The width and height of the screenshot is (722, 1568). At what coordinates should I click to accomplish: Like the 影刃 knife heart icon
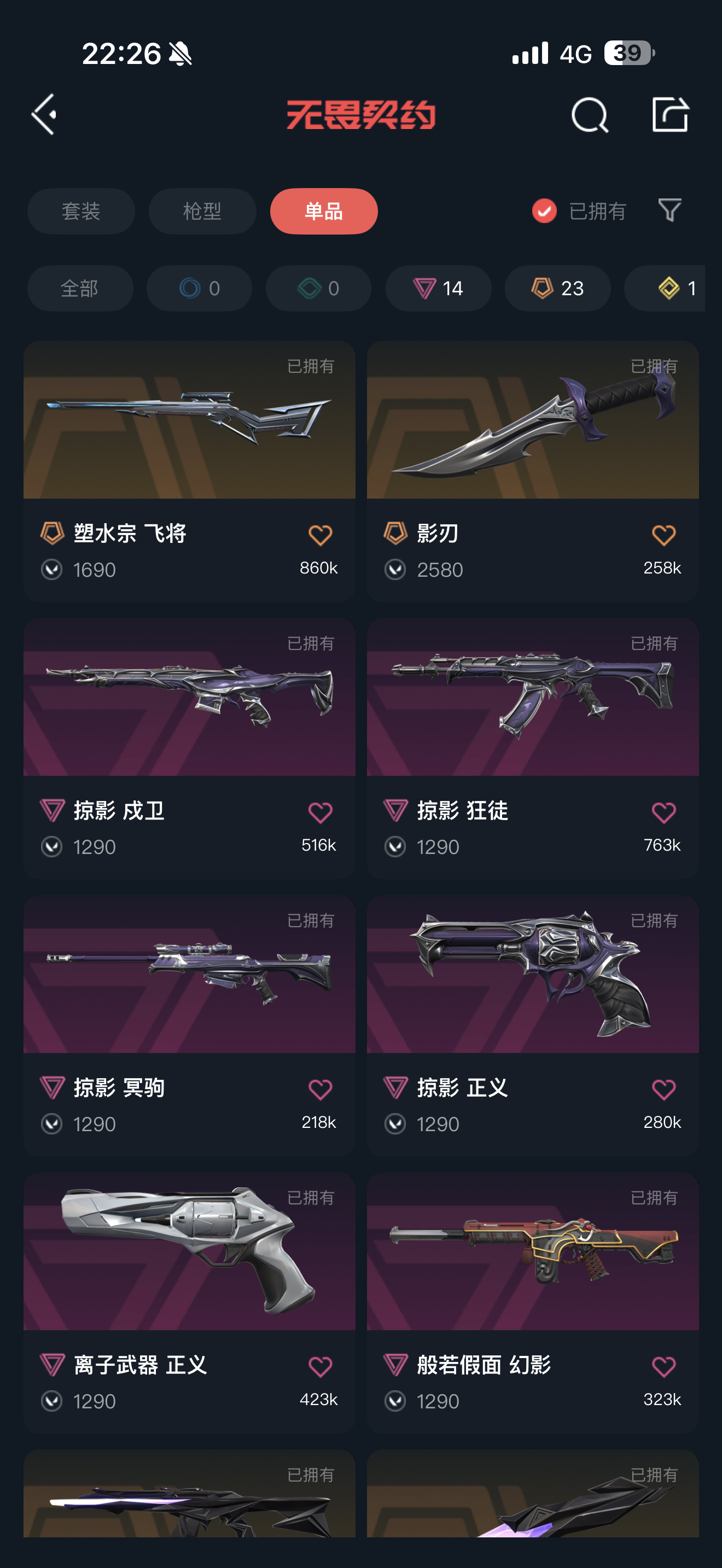coord(663,535)
